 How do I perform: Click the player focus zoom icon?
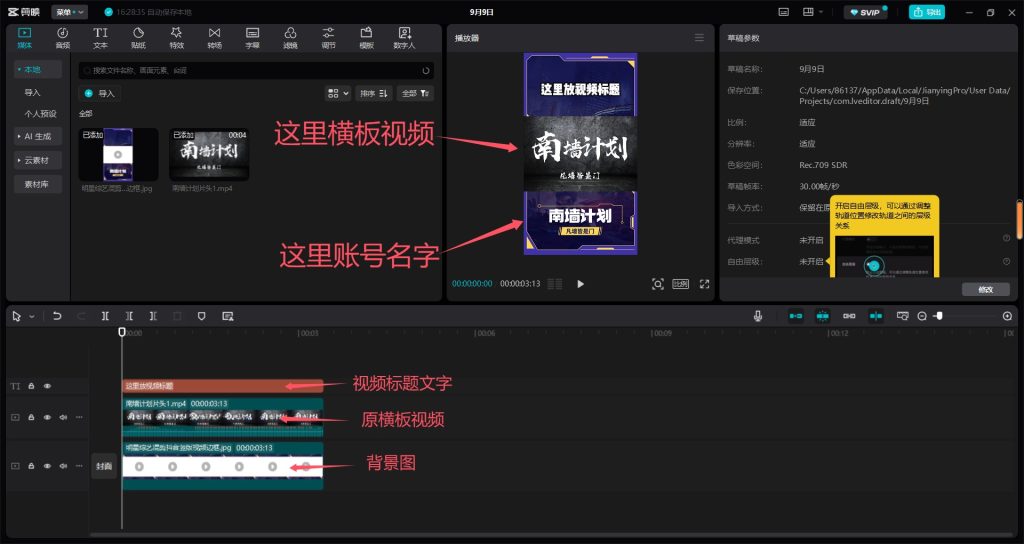658,284
